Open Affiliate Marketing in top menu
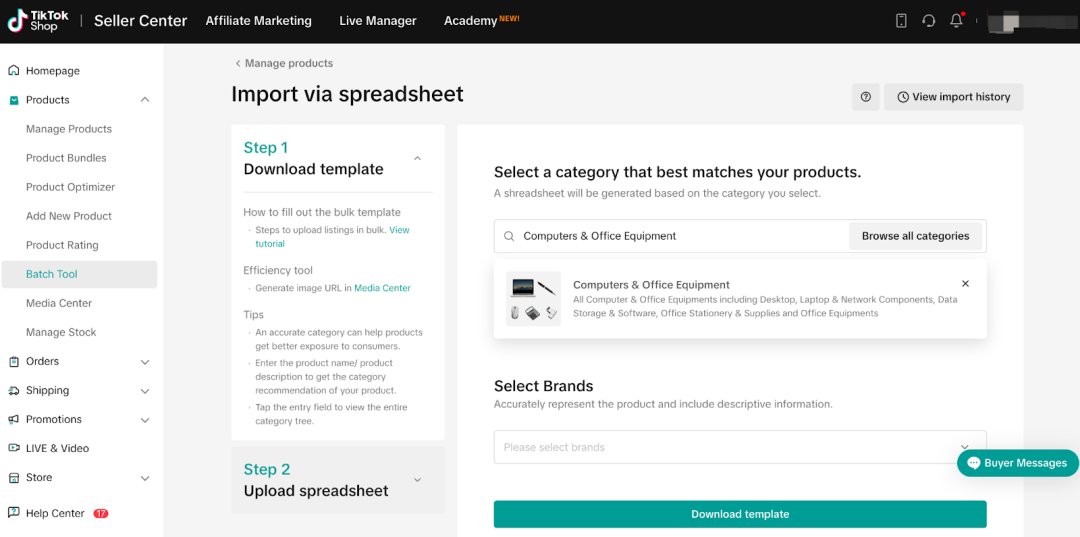Image resolution: width=1080 pixels, height=537 pixels. [258, 21]
